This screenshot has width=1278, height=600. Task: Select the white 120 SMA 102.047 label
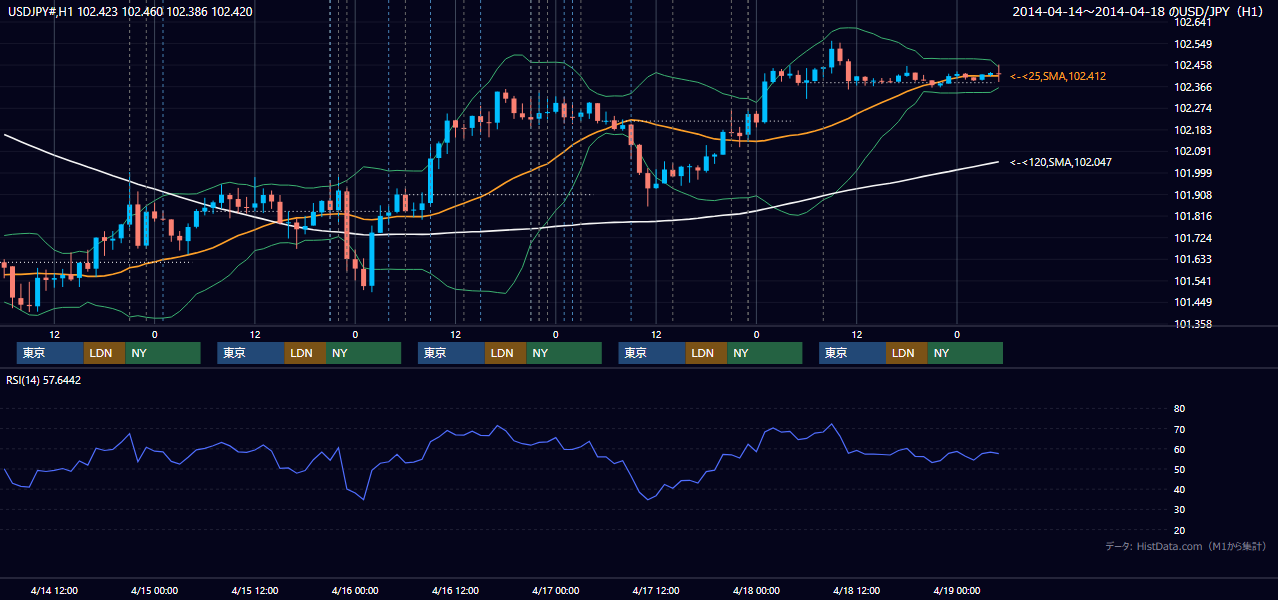(x=1060, y=162)
